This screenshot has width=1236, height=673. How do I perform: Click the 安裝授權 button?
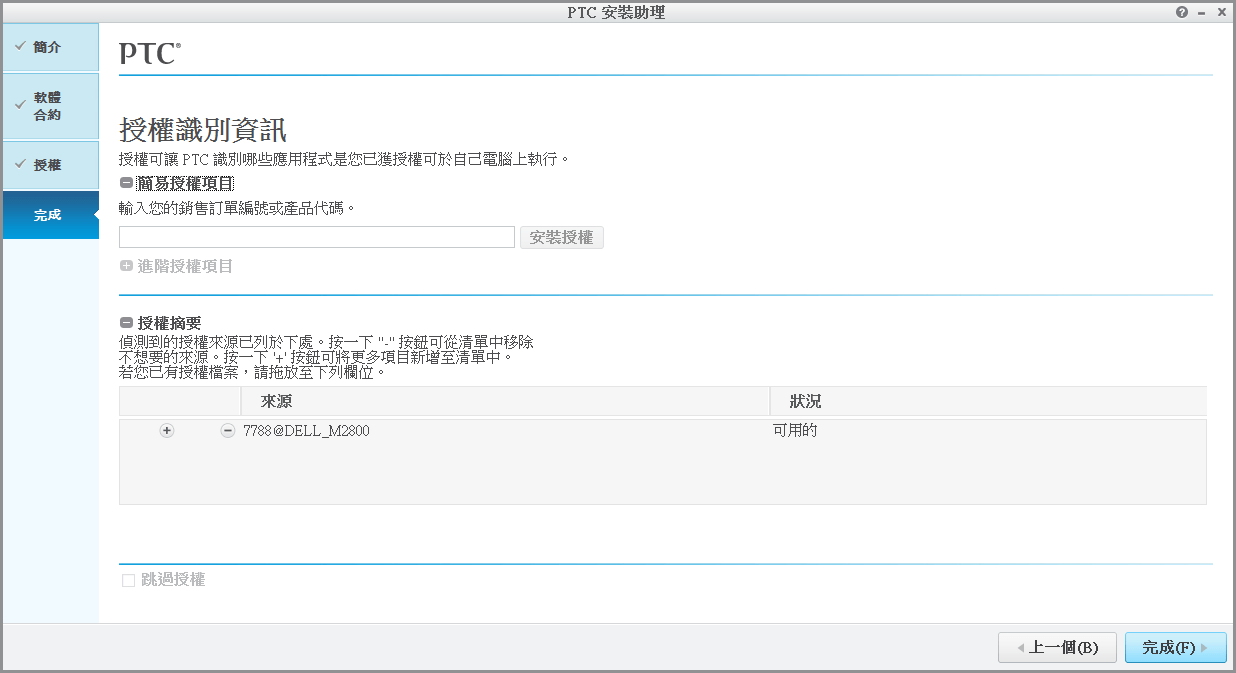(561, 237)
